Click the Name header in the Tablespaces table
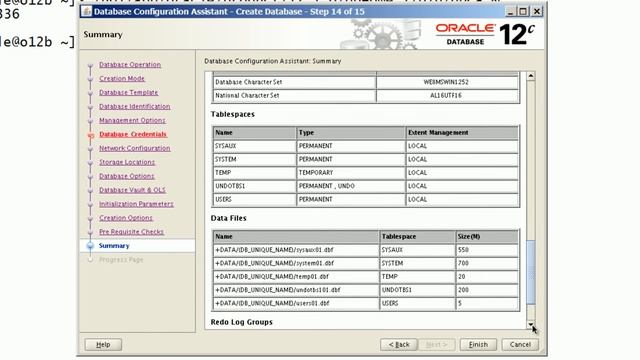This screenshot has width=640, height=360. coord(254,133)
